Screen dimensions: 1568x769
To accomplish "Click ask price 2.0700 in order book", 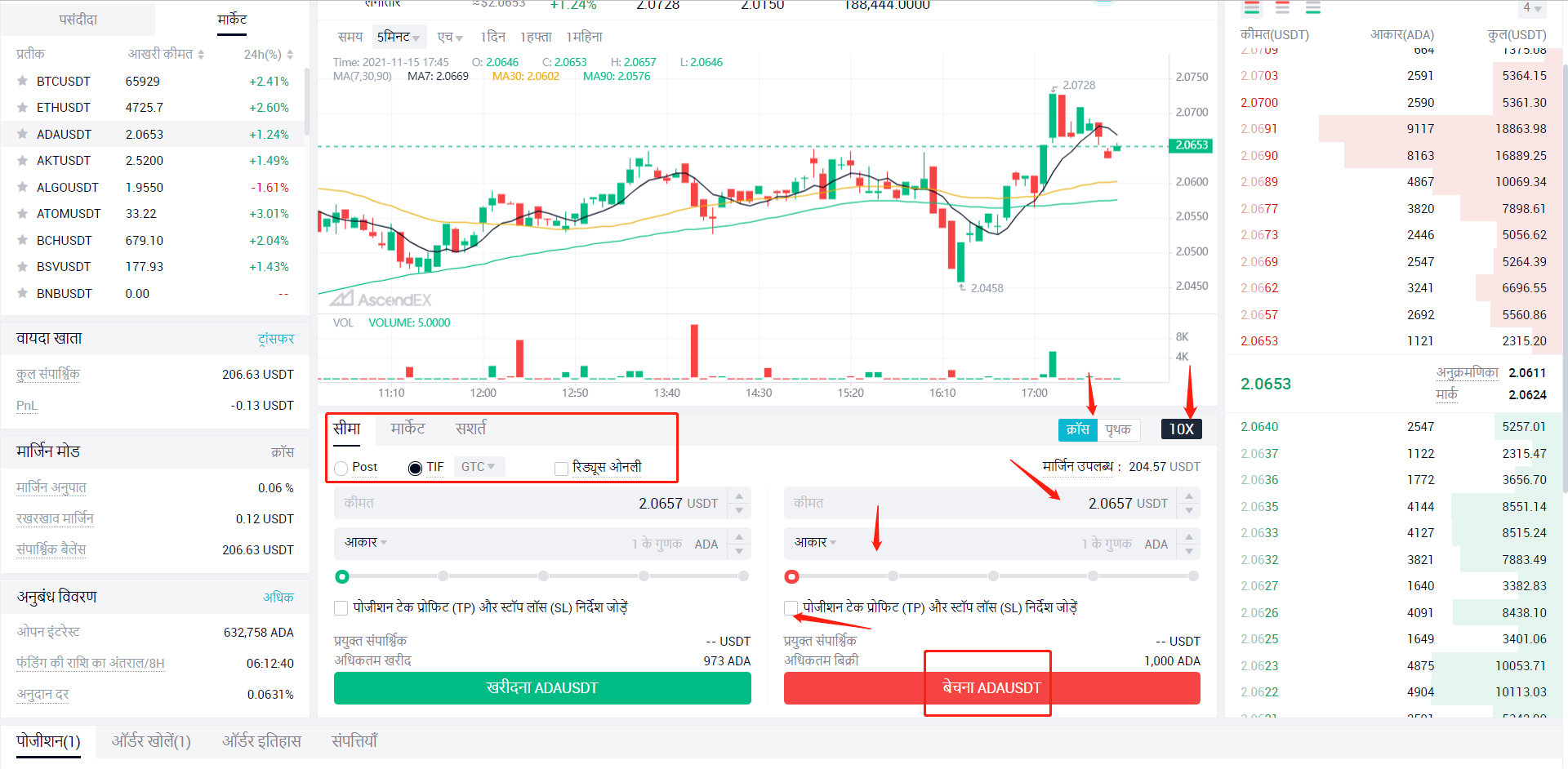I will coord(1259,103).
